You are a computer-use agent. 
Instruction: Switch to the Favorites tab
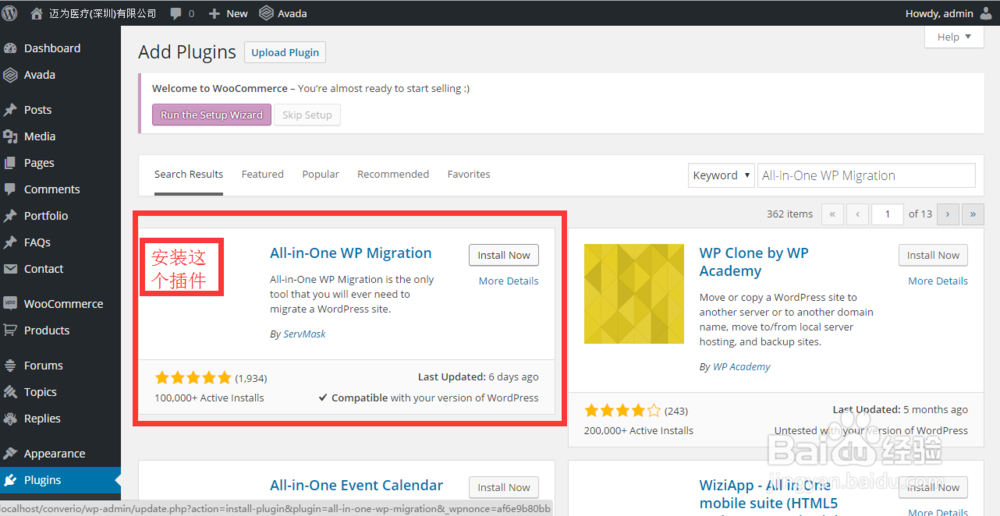469,174
